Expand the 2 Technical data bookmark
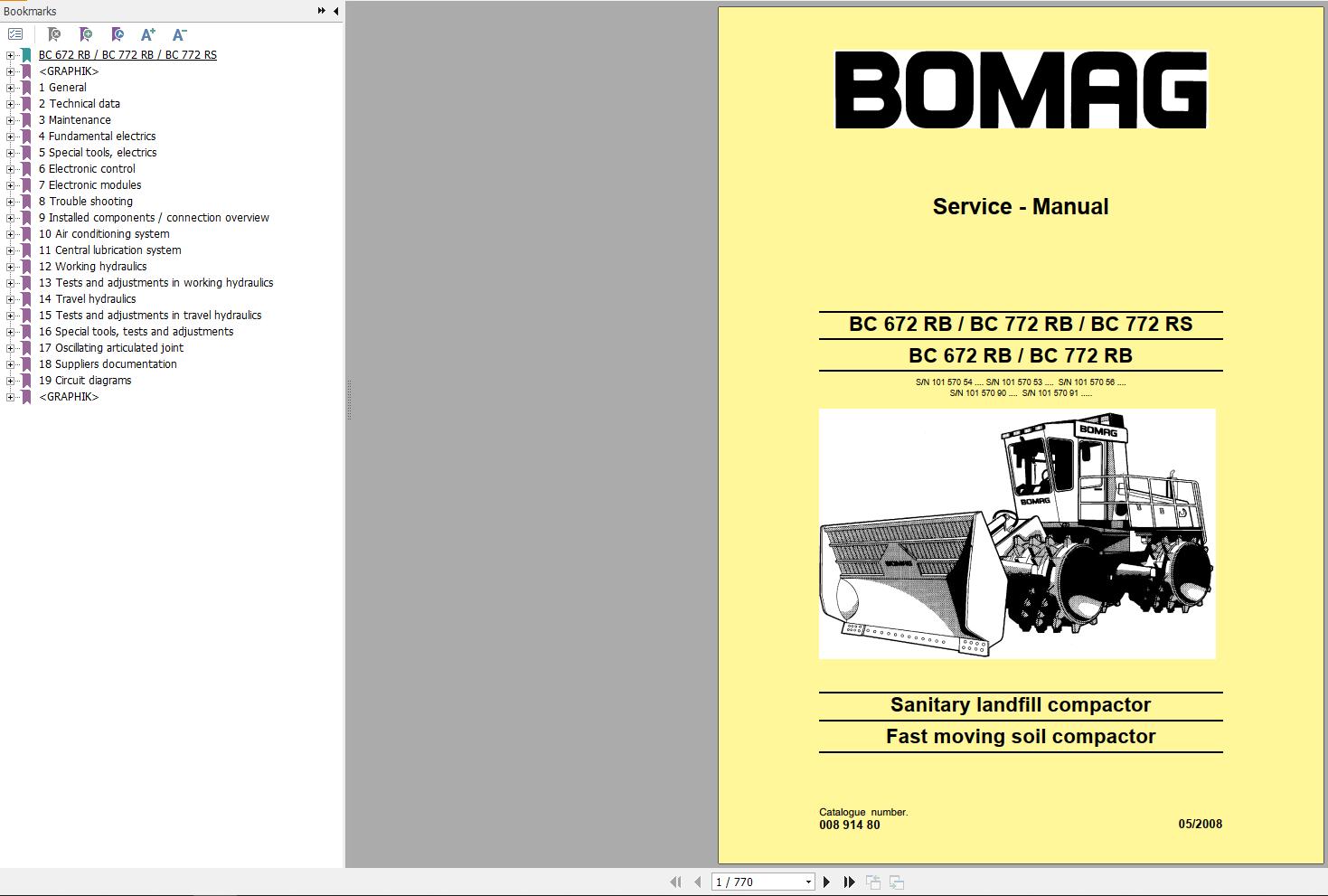The width and height of the screenshot is (1328, 896). 10,104
